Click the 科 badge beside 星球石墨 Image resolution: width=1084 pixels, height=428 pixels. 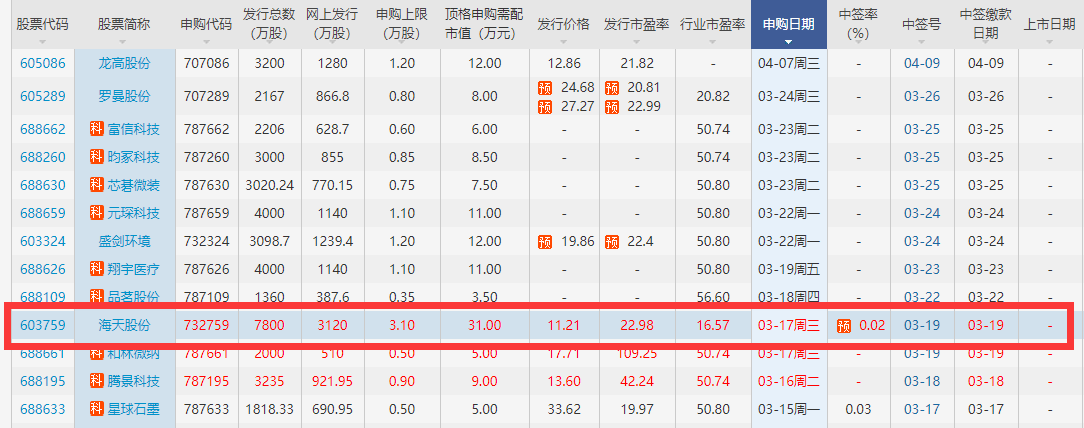[96, 409]
